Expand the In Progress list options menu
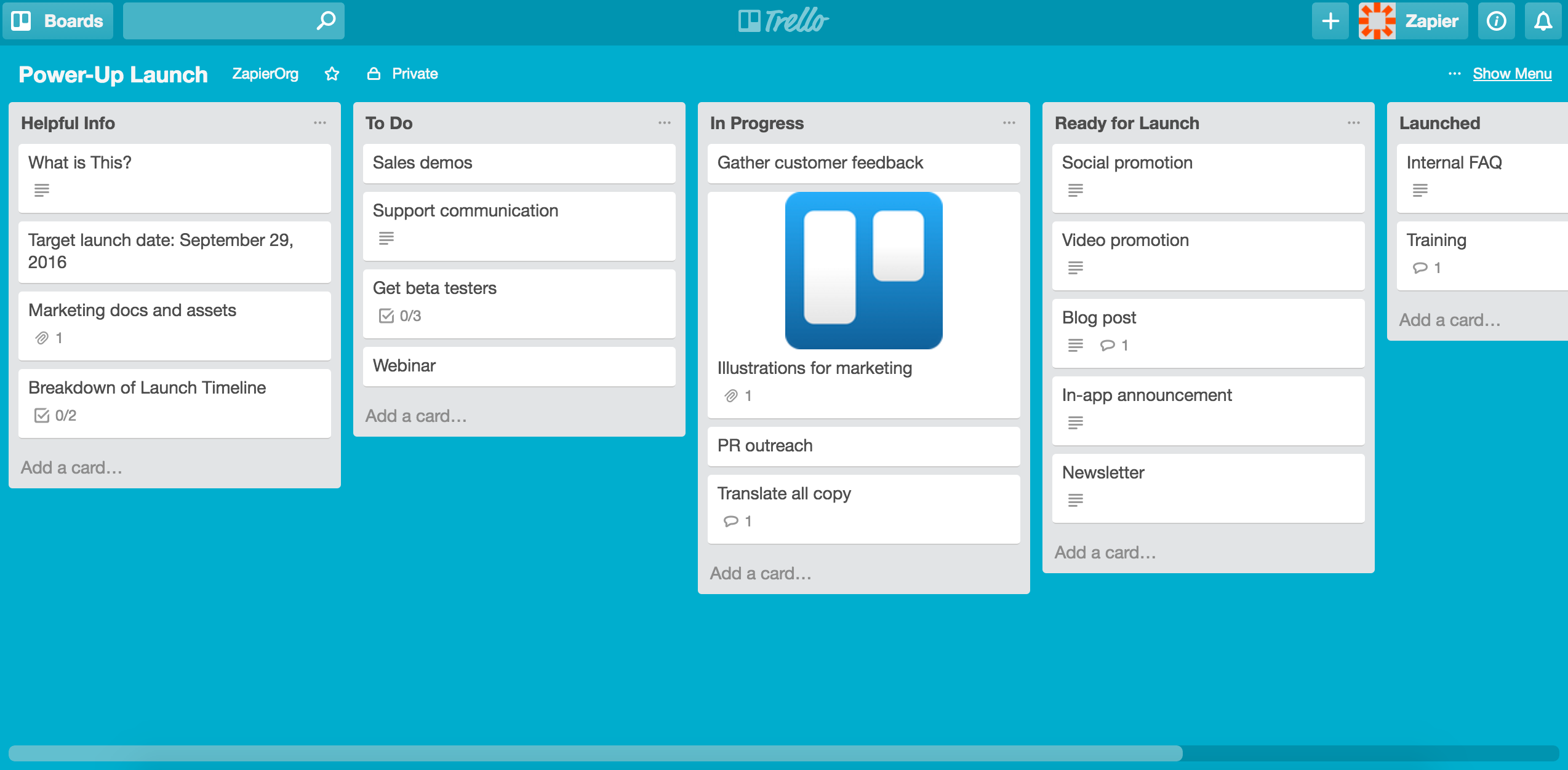Image resolution: width=1568 pixels, height=770 pixels. pos(1009,123)
